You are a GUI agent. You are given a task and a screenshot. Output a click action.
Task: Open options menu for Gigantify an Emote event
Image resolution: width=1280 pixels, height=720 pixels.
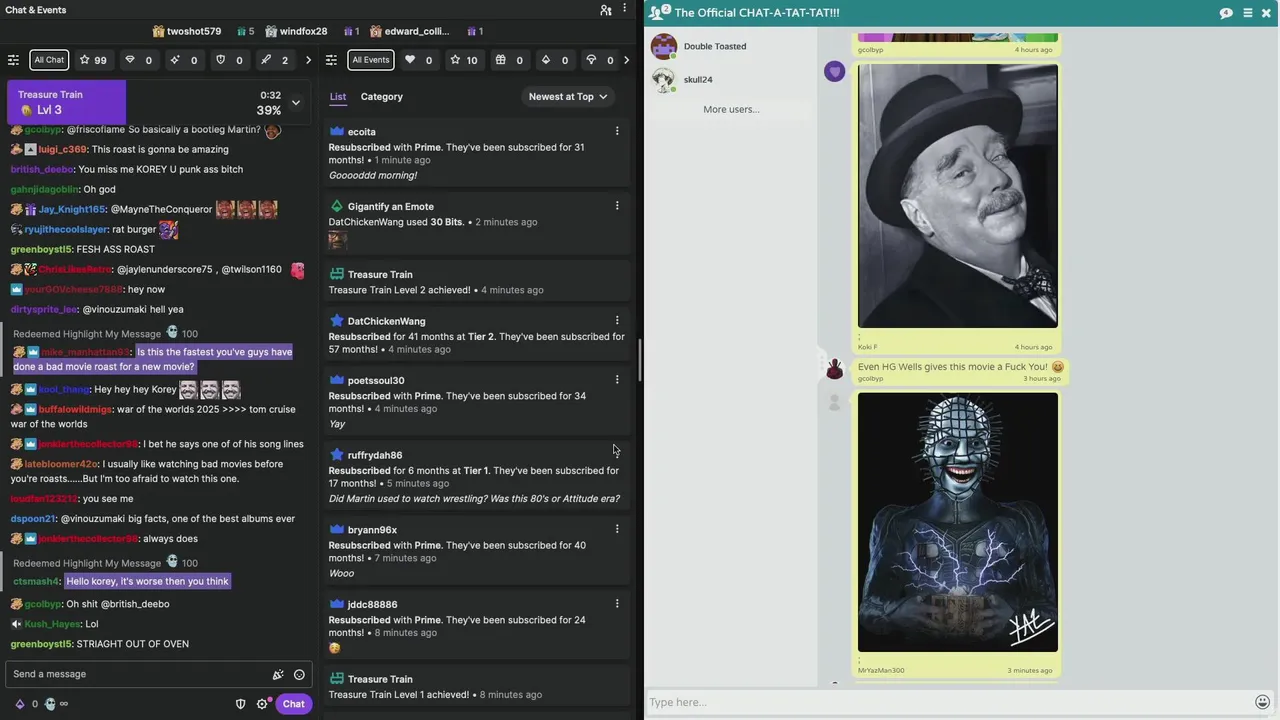coord(617,206)
